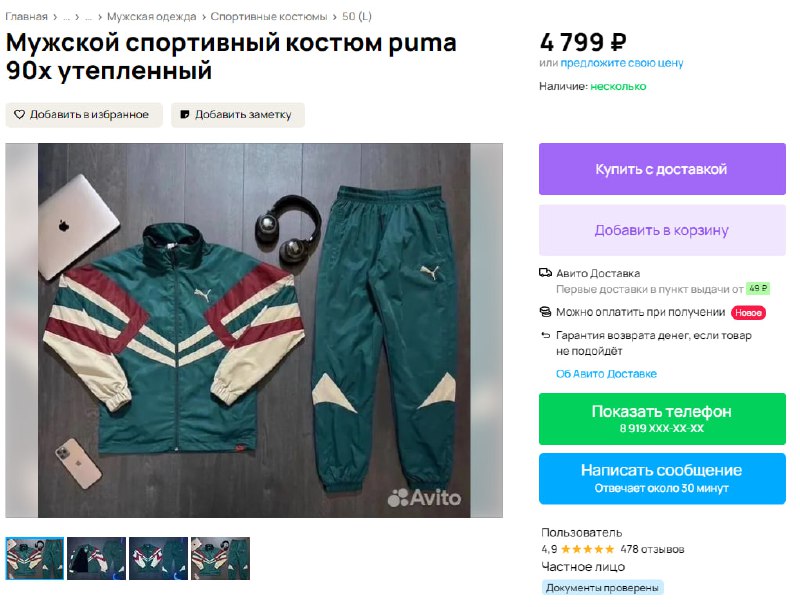Open Главная breadcrumb link

(x=26, y=16)
